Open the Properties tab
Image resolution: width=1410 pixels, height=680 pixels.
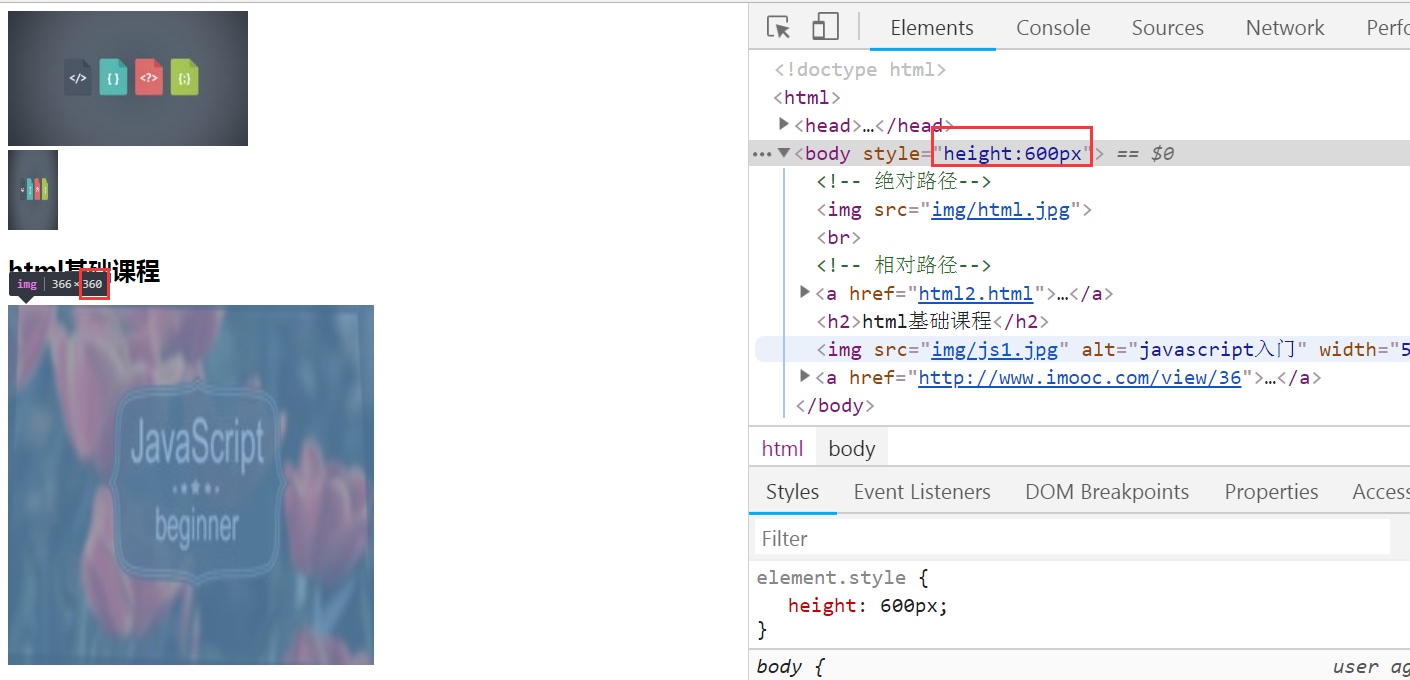click(1271, 492)
